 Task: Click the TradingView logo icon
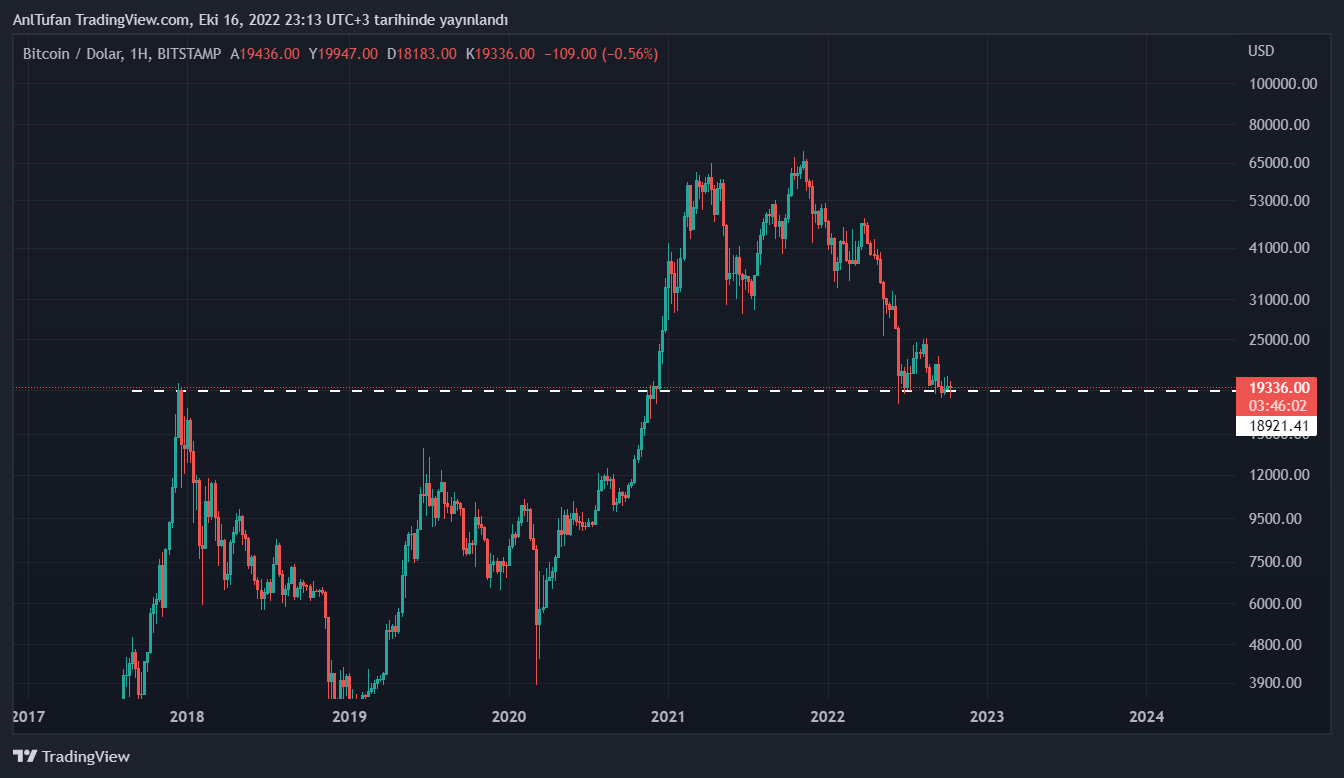(25, 757)
